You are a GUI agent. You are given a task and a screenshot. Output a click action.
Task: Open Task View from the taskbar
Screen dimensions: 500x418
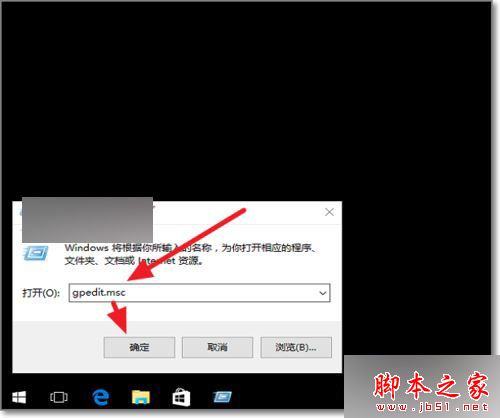point(59,397)
